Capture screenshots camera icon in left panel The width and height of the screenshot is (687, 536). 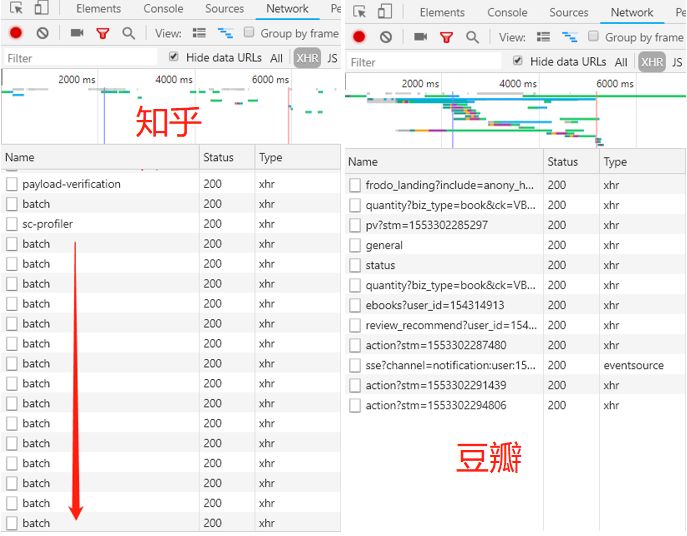click(77, 33)
